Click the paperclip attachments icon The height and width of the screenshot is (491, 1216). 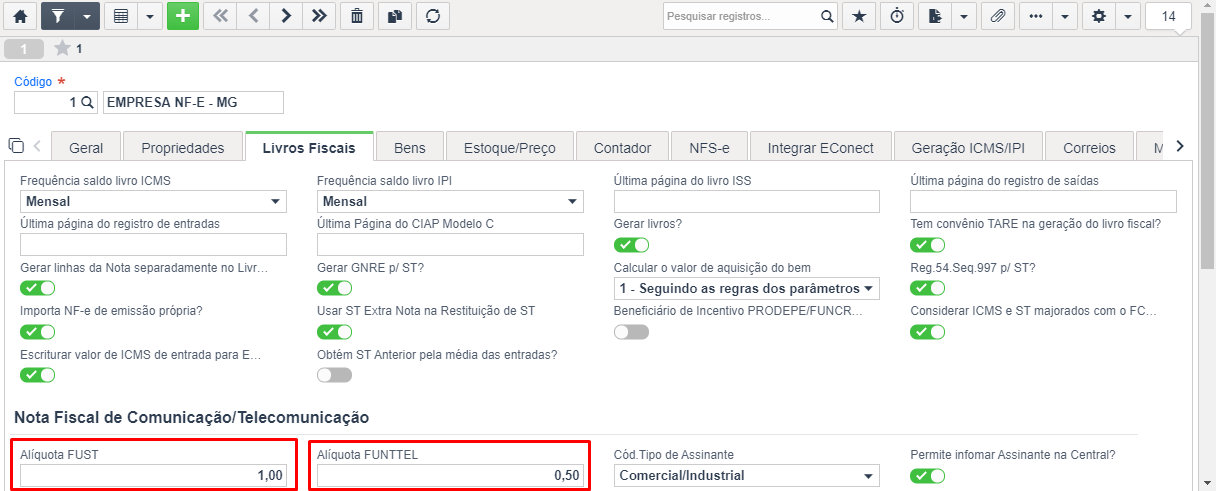click(997, 16)
